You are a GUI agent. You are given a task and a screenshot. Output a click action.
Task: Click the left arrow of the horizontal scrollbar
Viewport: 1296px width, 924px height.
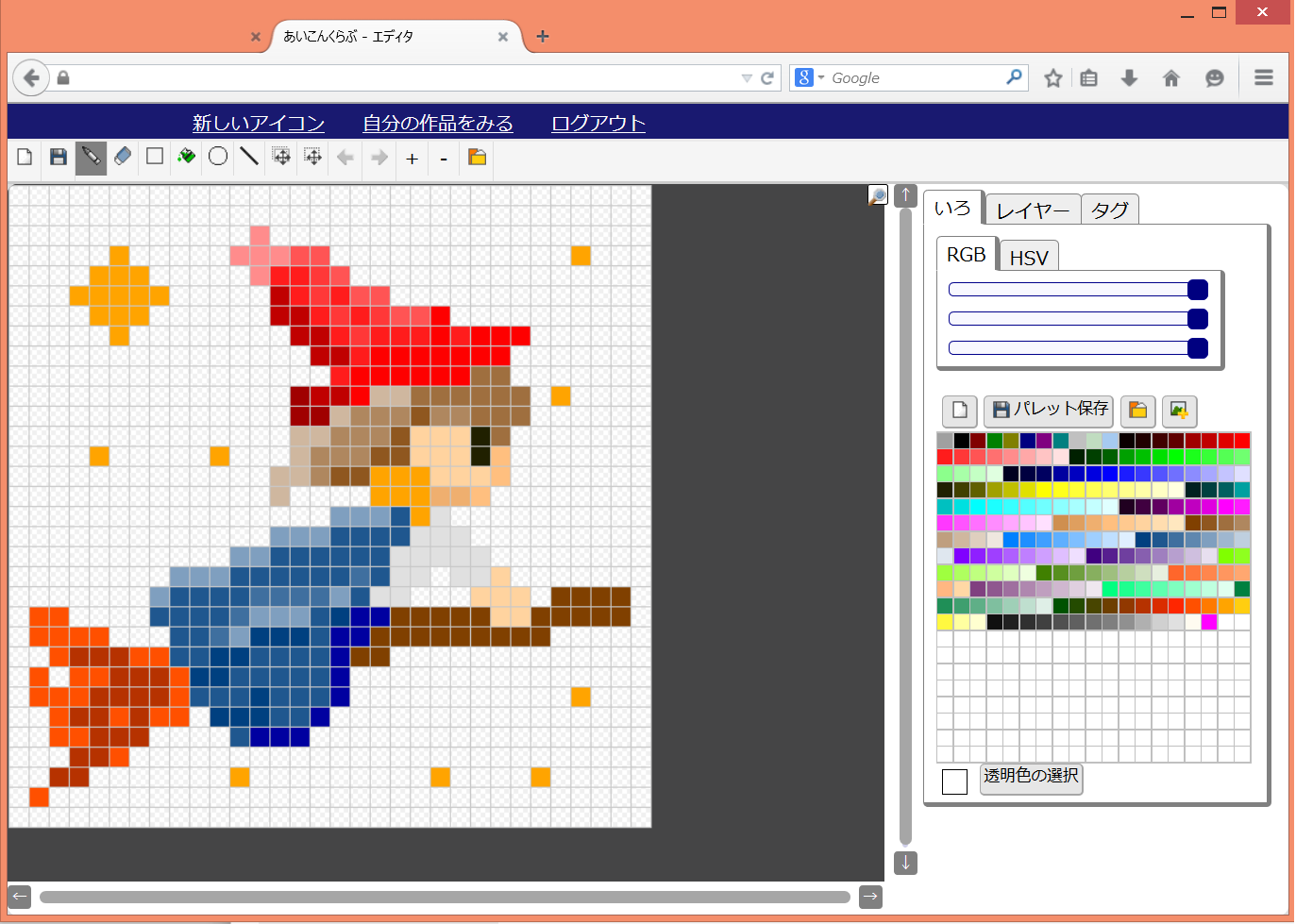tap(20, 897)
